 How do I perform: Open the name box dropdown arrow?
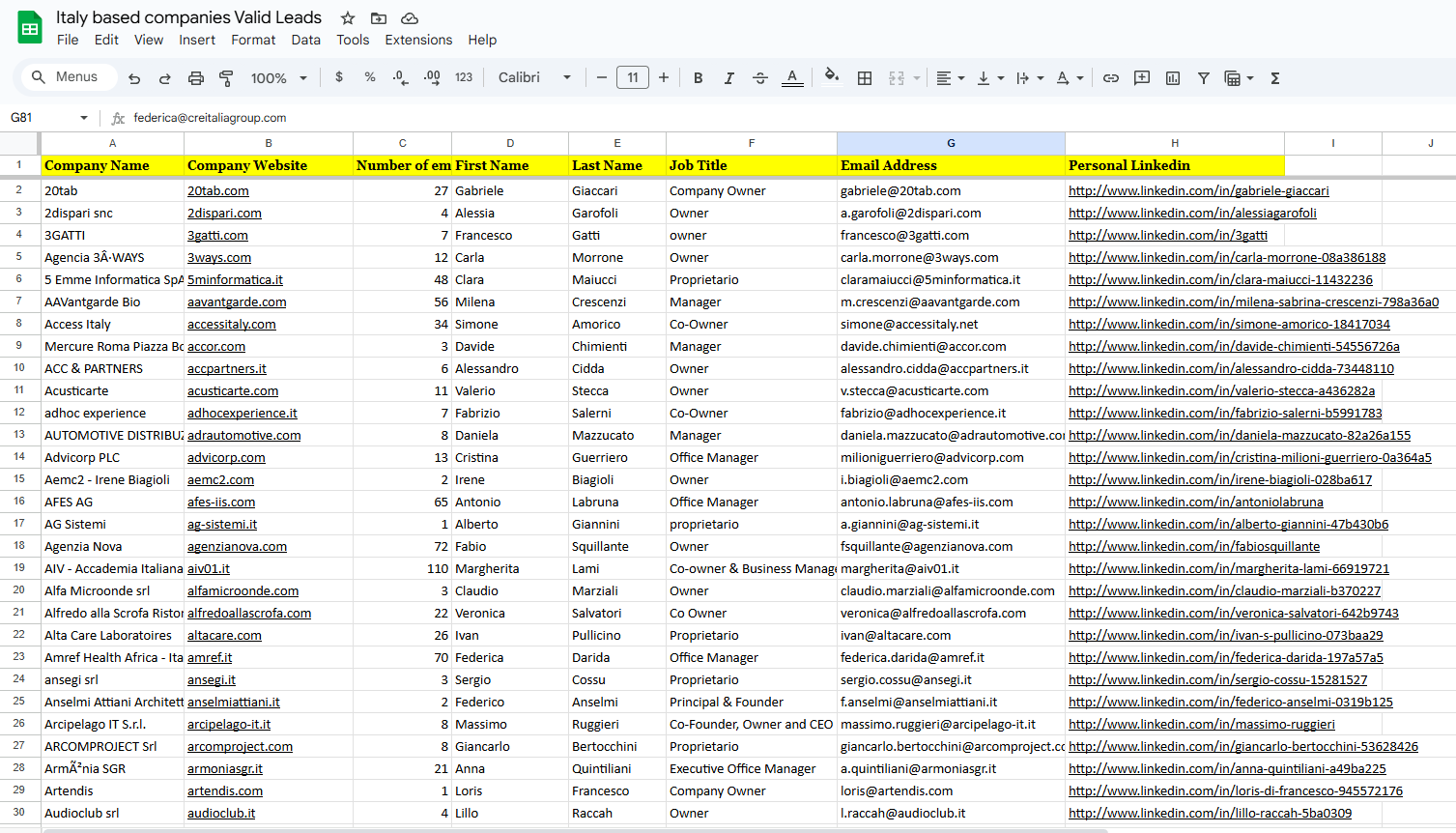point(84,118)
